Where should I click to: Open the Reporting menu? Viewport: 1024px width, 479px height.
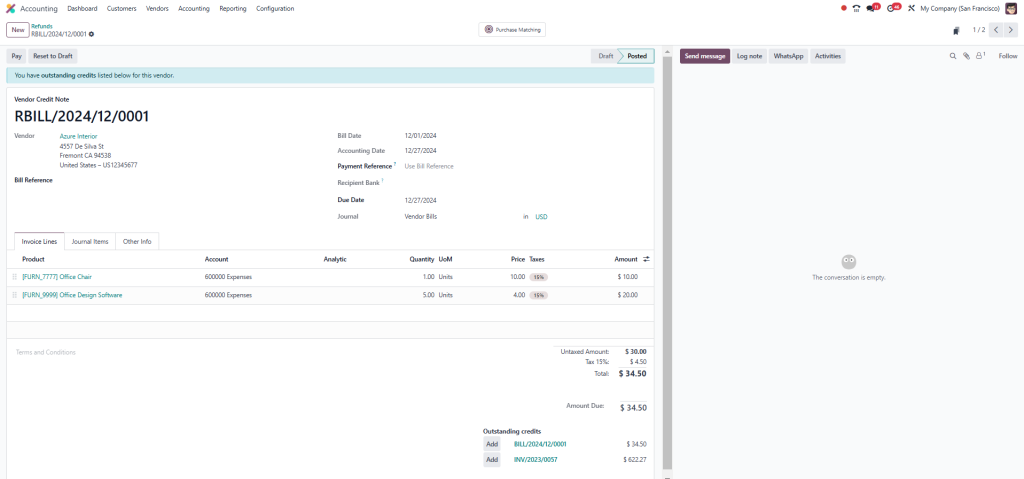pos(233,8)
